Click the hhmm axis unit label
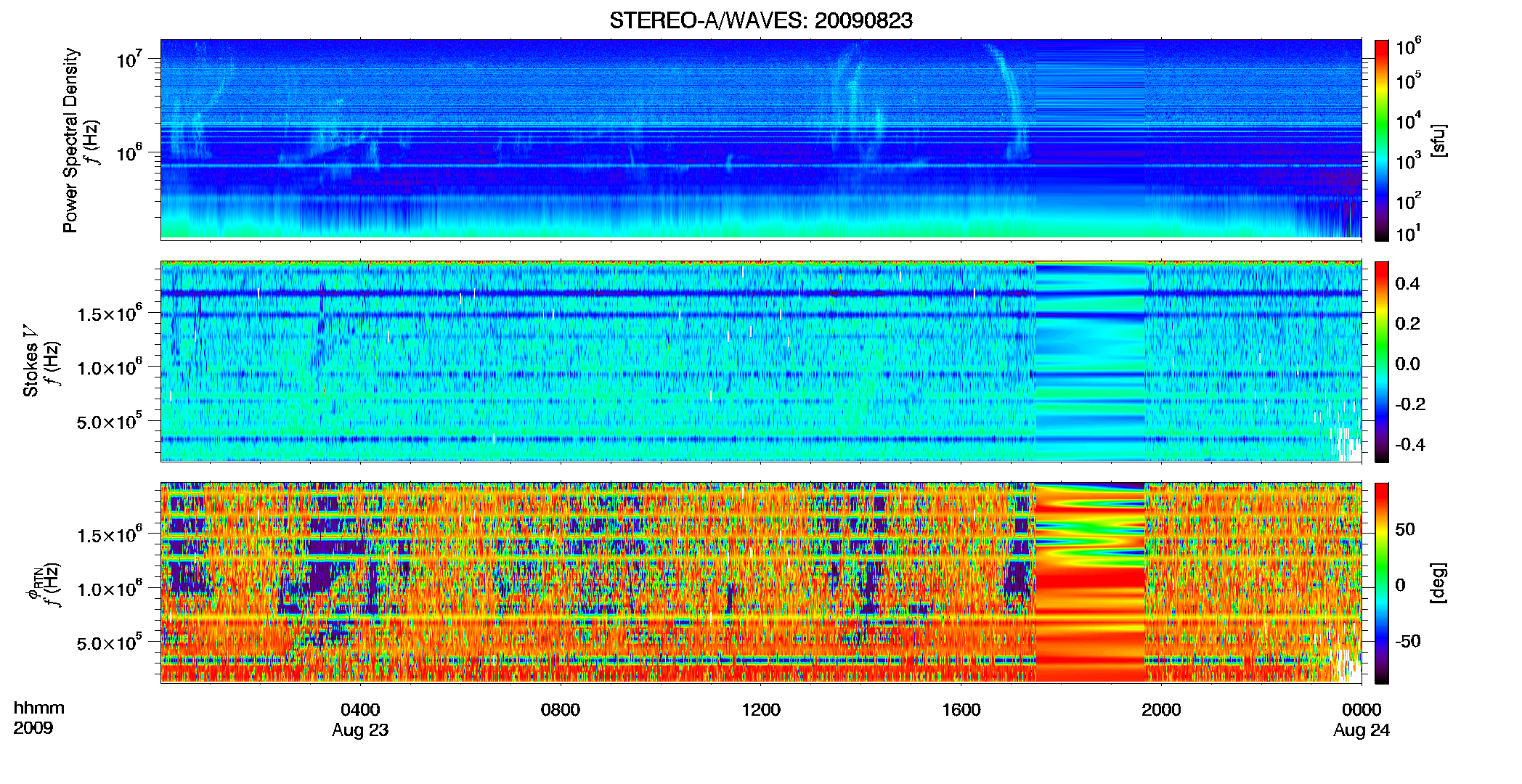 coord(39,709)
